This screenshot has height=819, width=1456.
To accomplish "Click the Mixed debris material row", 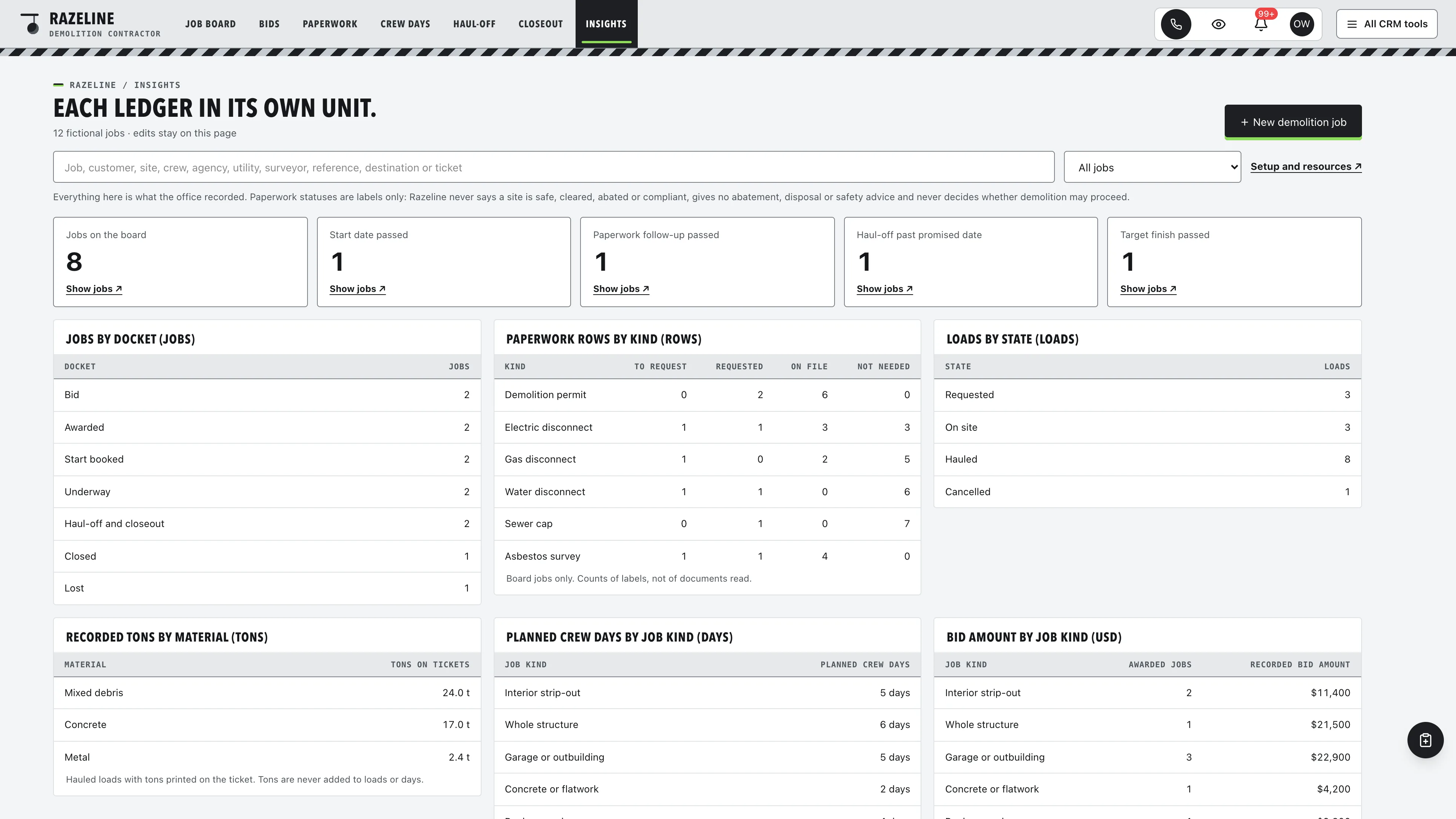I will pyautogui.click(x=267, y=693).
